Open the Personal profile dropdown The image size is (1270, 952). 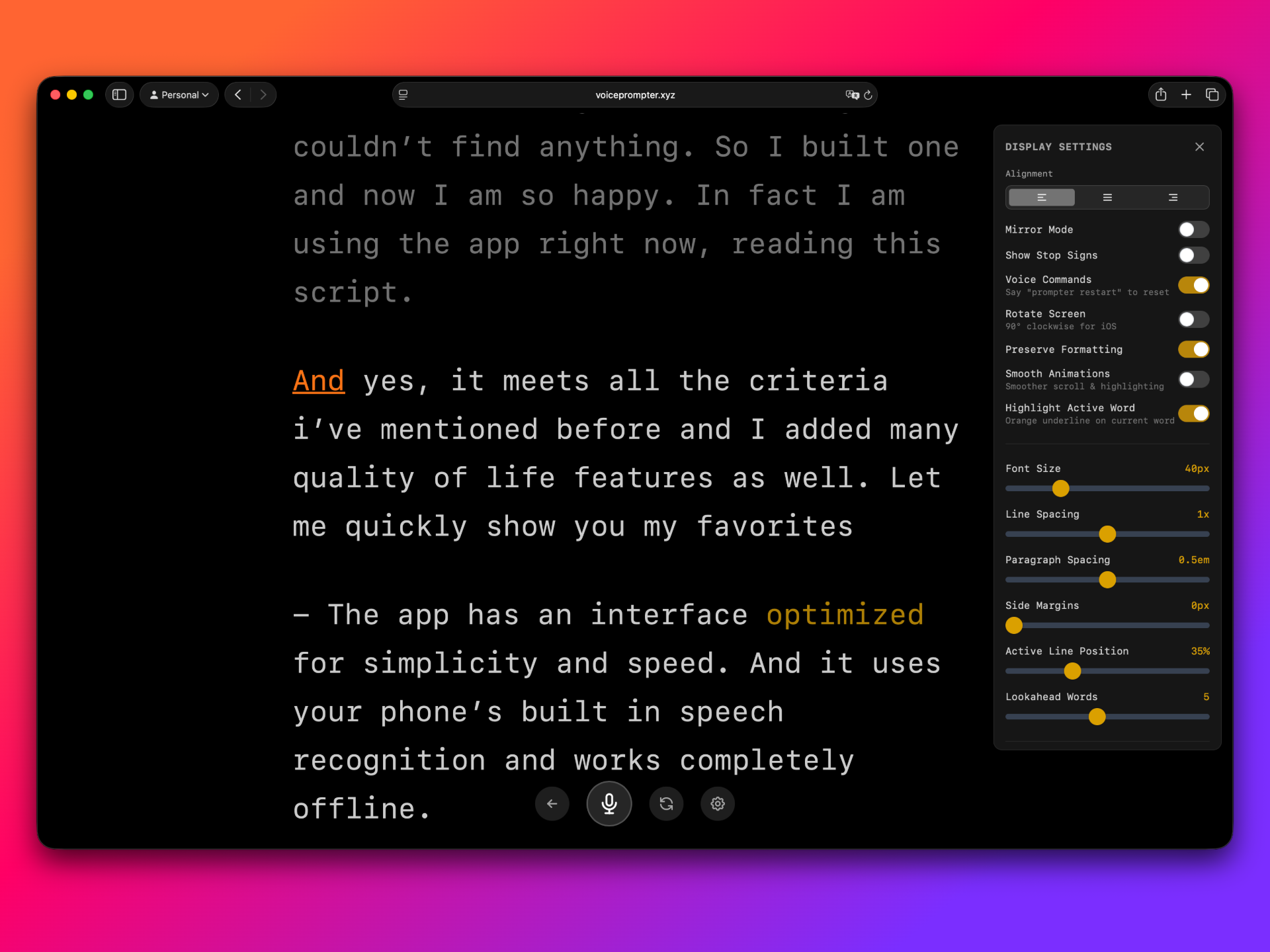tap(179, 95)
